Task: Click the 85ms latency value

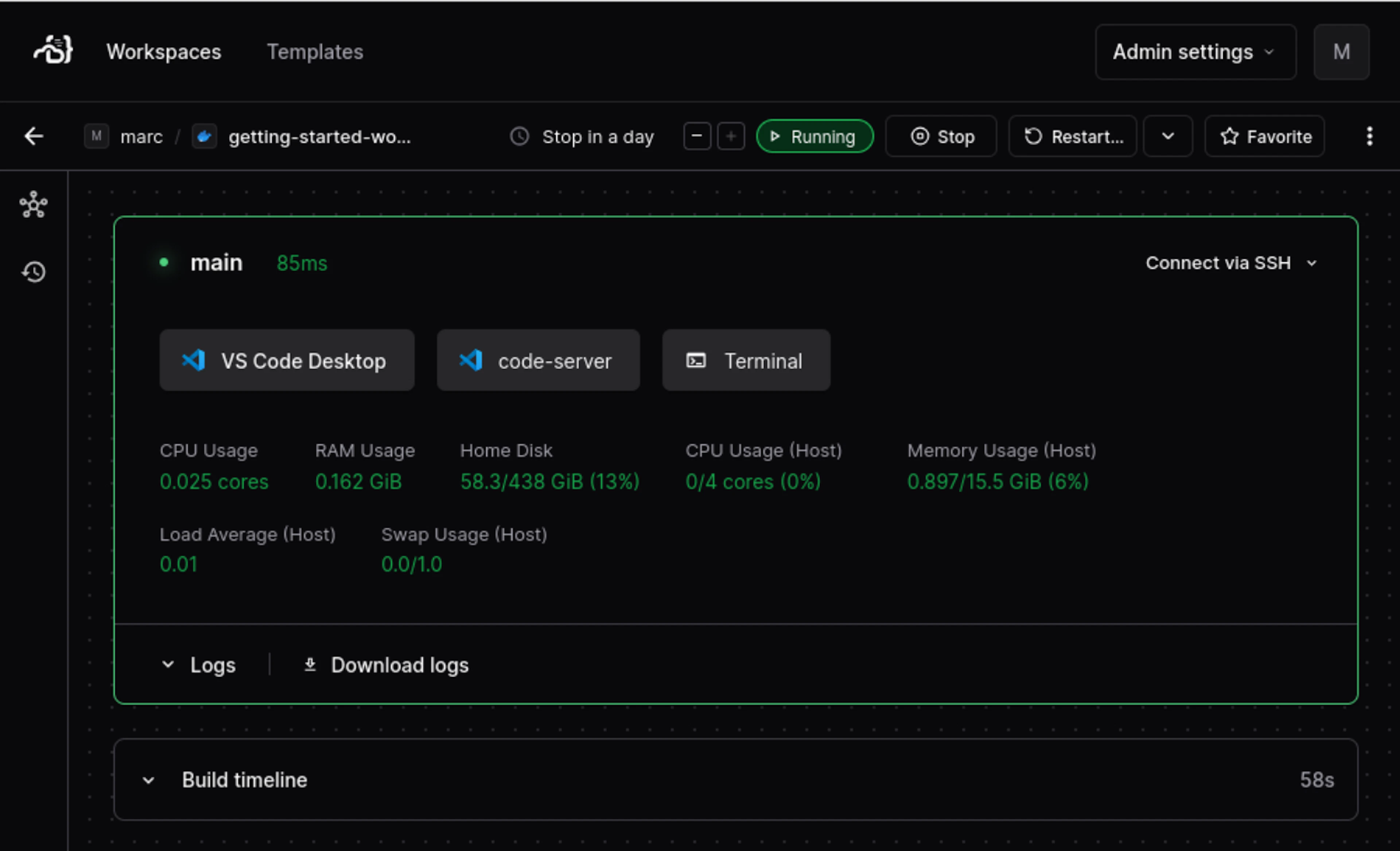Action: 302,263
